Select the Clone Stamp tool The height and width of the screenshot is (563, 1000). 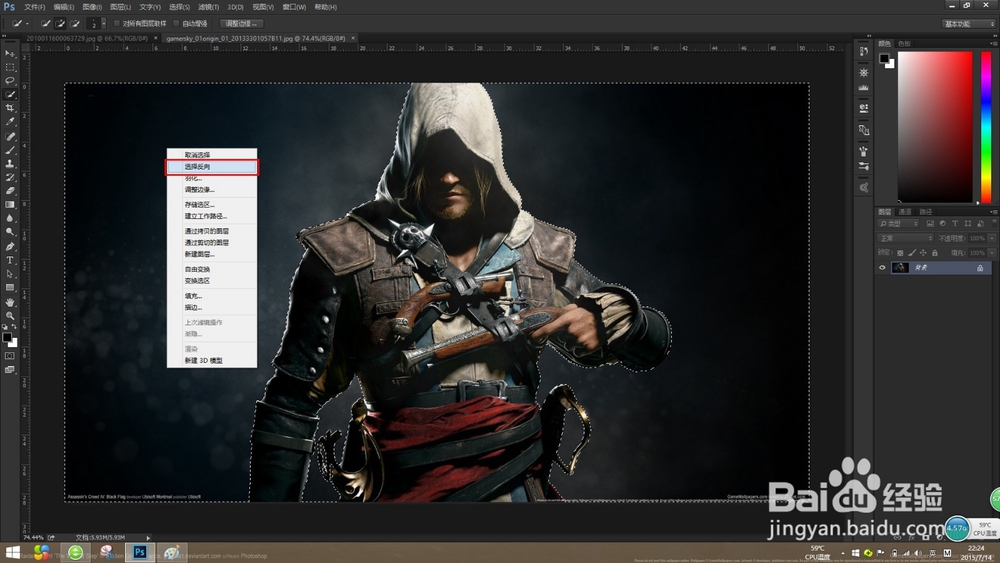click(10, 164)
